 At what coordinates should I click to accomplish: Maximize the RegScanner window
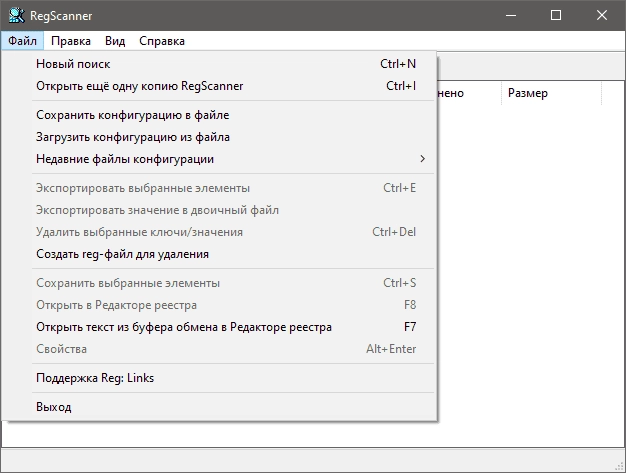click(556, 16)
